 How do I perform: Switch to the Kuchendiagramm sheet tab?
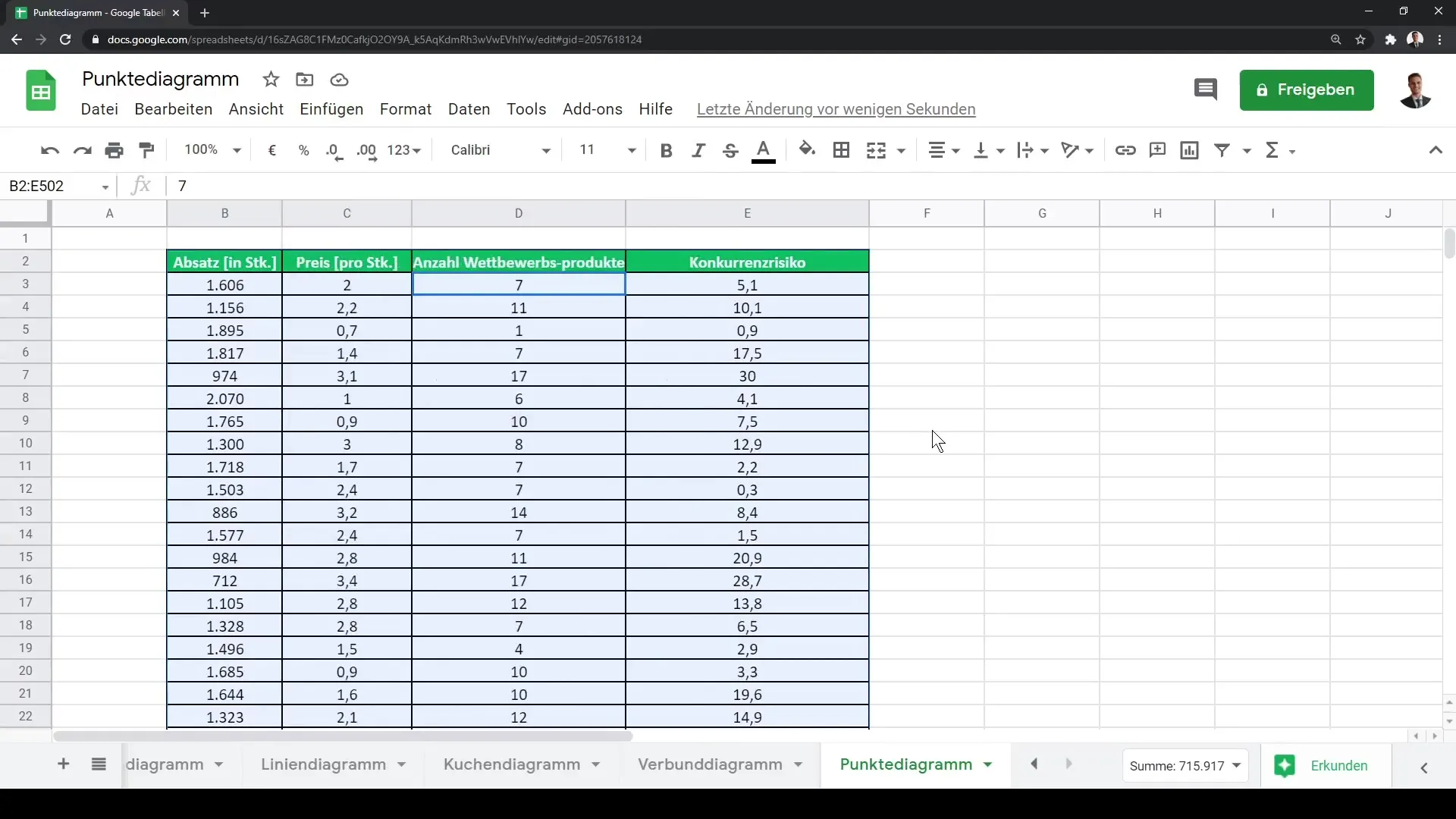pyautogui.click(x=512, y=764)
